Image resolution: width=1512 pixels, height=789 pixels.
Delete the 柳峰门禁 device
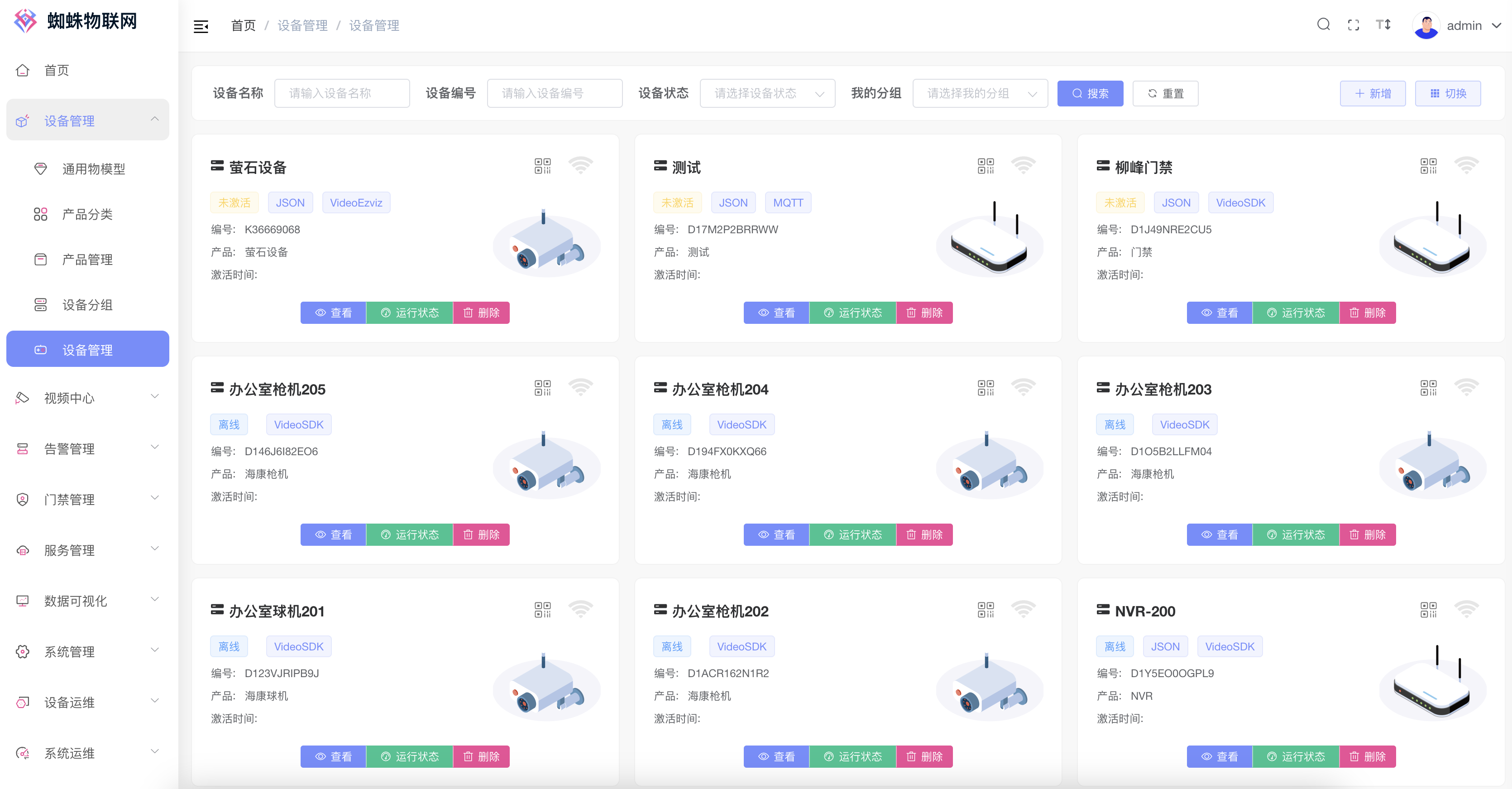point(1368,313)
